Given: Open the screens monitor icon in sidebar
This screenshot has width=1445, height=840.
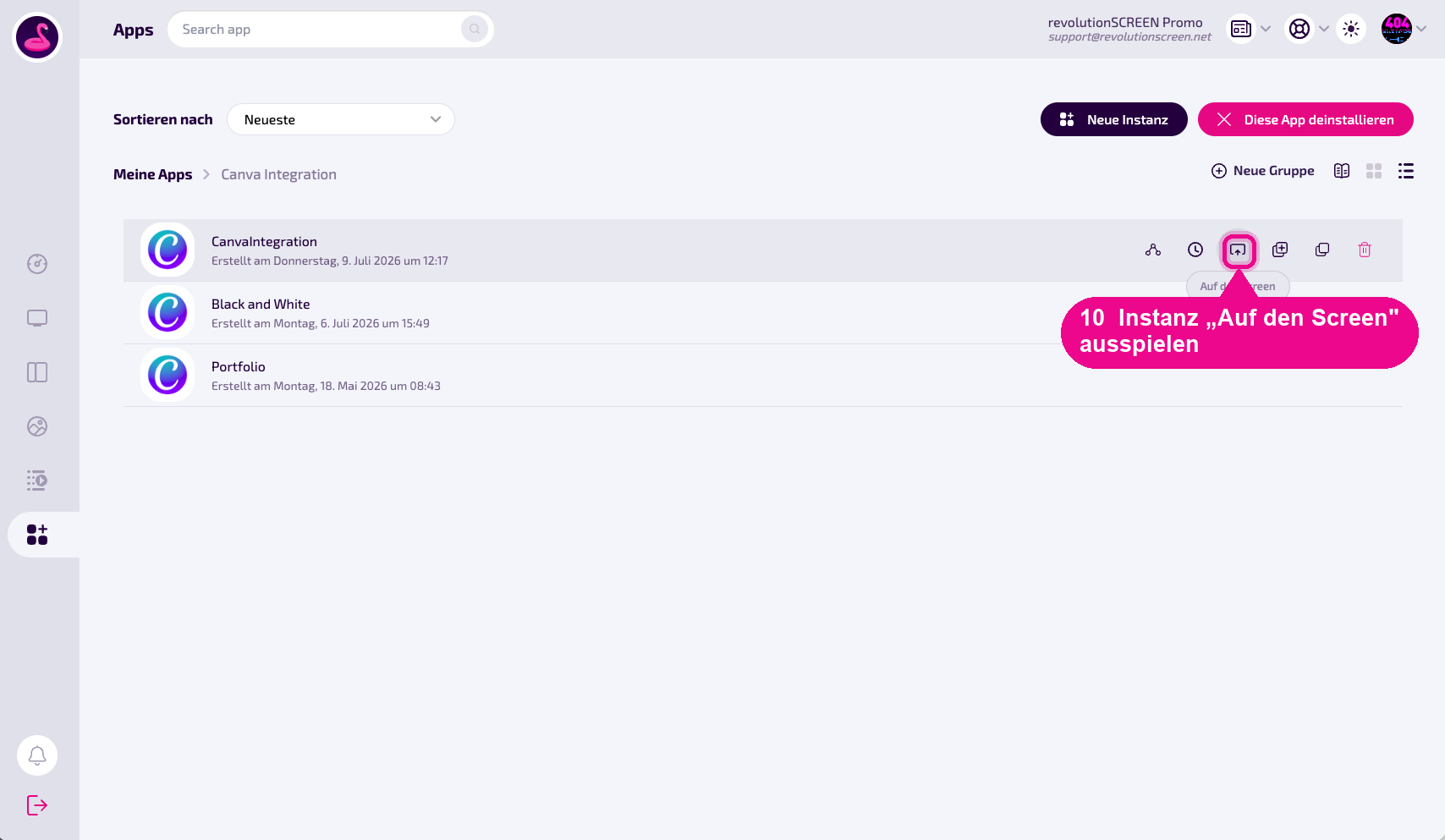Looking at the screenshot, I should pyautogui.click(x=37, y=318).
